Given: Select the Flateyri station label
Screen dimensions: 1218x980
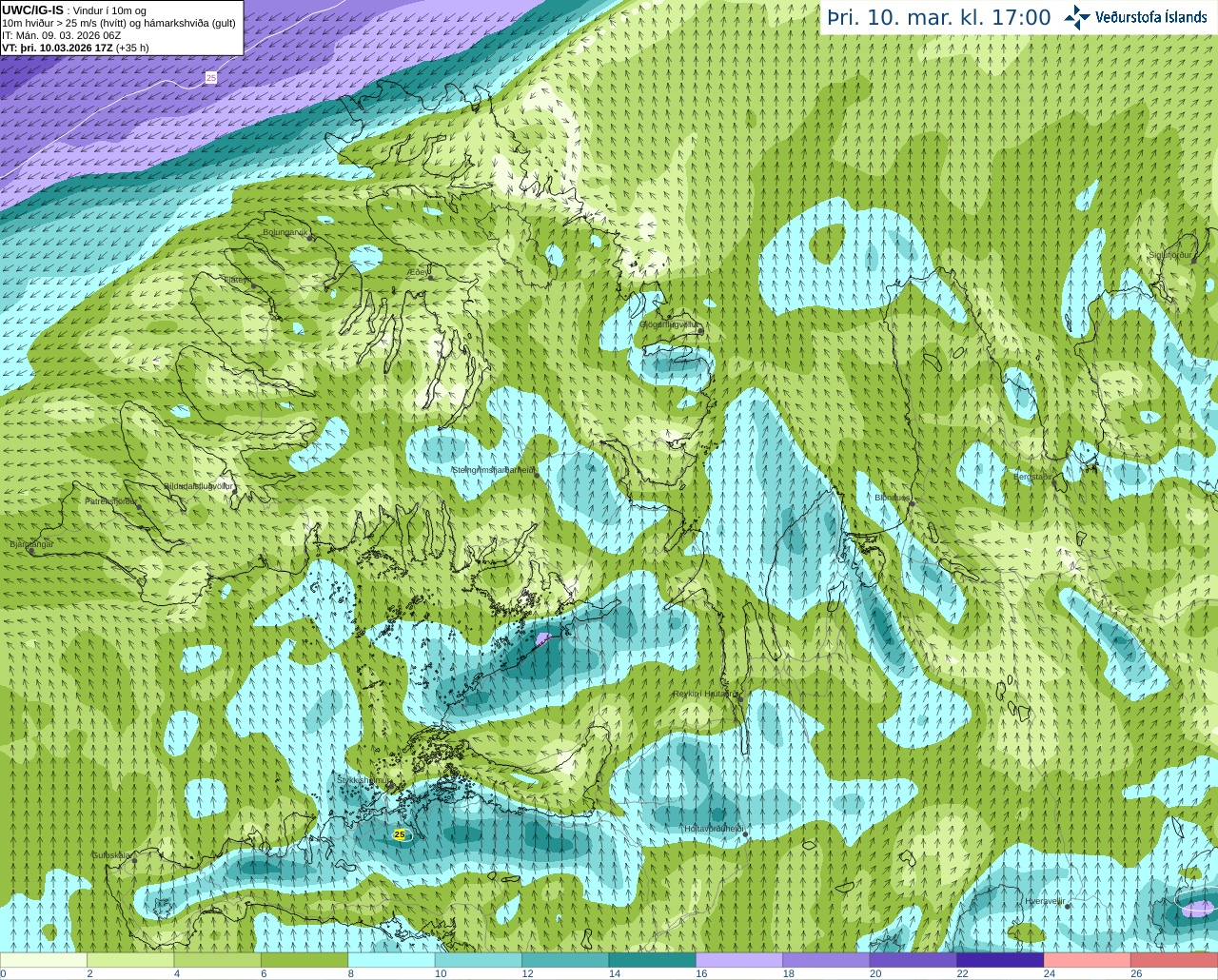Looking at the screenshot, I should pyautogui.click(x=237, y=280).
